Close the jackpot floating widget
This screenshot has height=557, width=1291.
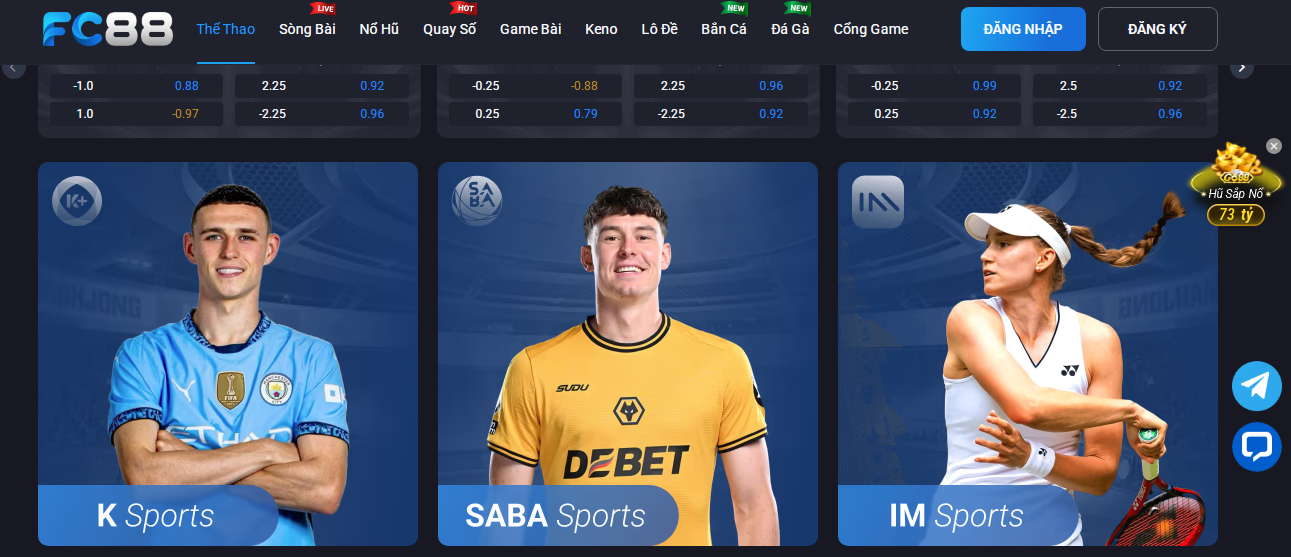pyautogui.click(x=1273, y=146)
